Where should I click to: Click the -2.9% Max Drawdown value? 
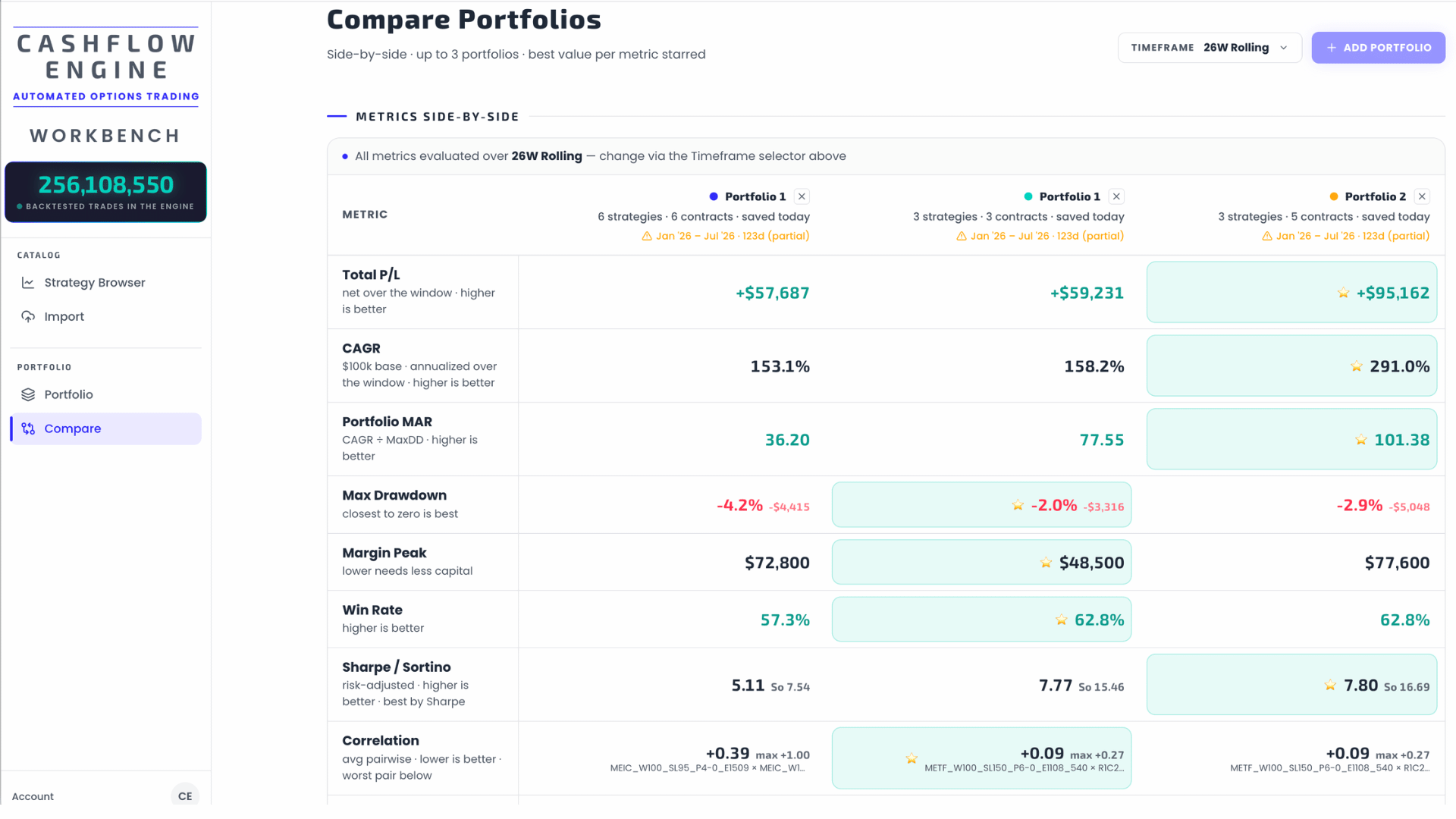[x=1359, y=505]
